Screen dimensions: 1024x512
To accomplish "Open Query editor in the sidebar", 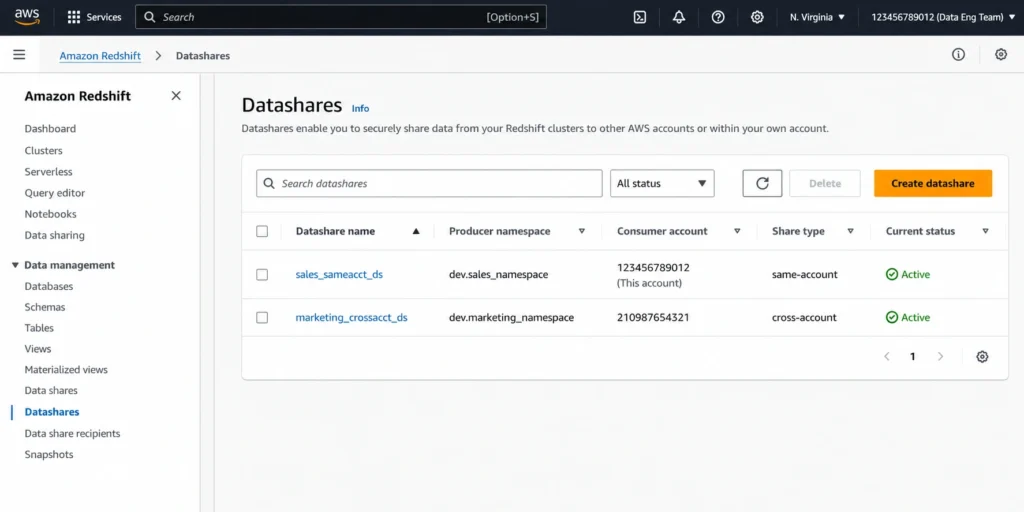I will (55, 193).
